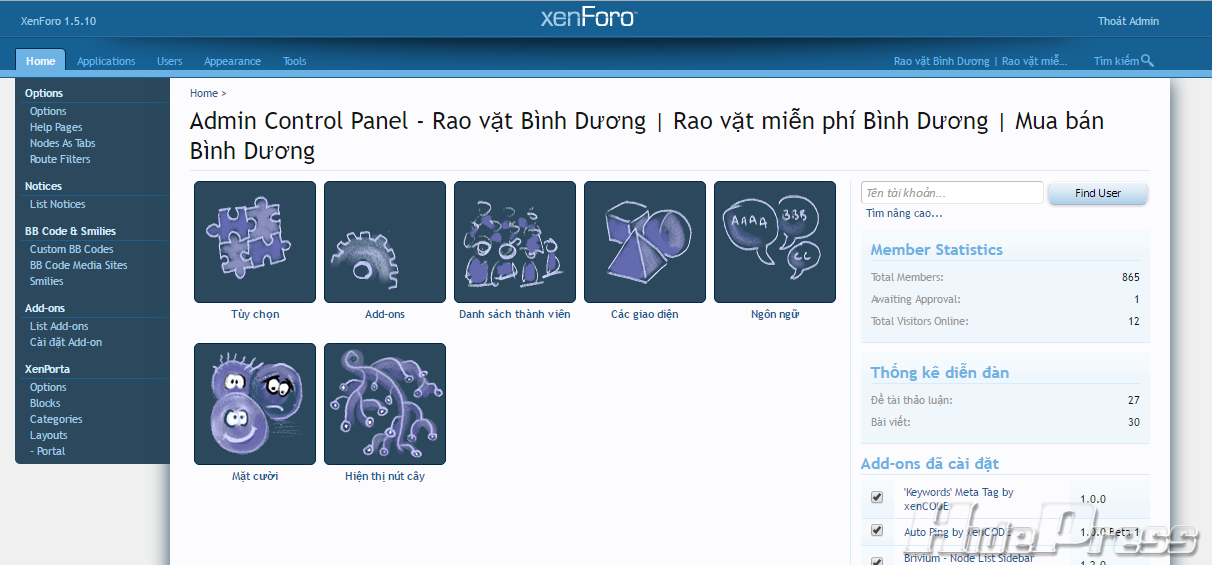Open the Ngôn ngữ speech bubbles icon
This screenshot has height=565, width=1212.
pyautogui.click(x=775, y=242)
